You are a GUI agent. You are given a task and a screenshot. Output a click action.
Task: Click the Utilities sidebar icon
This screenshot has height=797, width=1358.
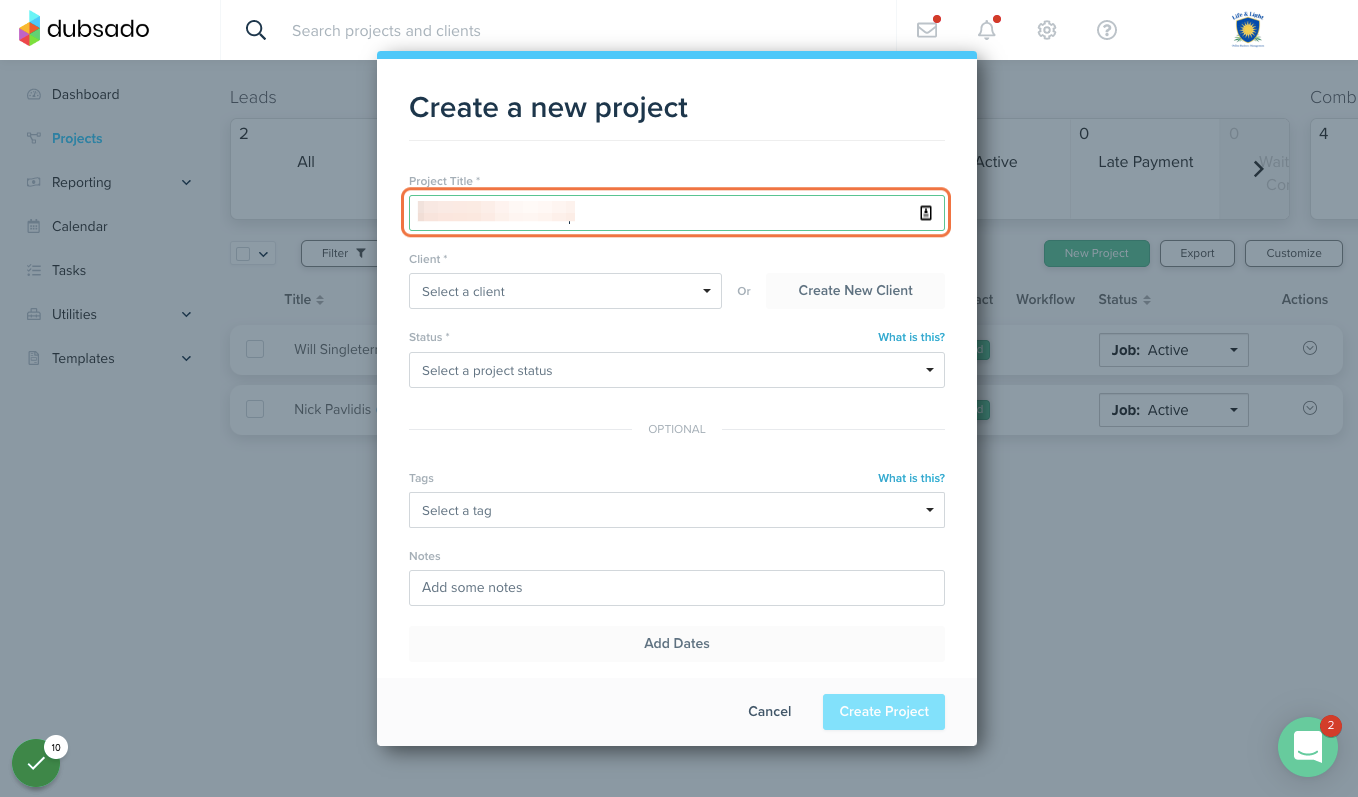click(34, 314)
